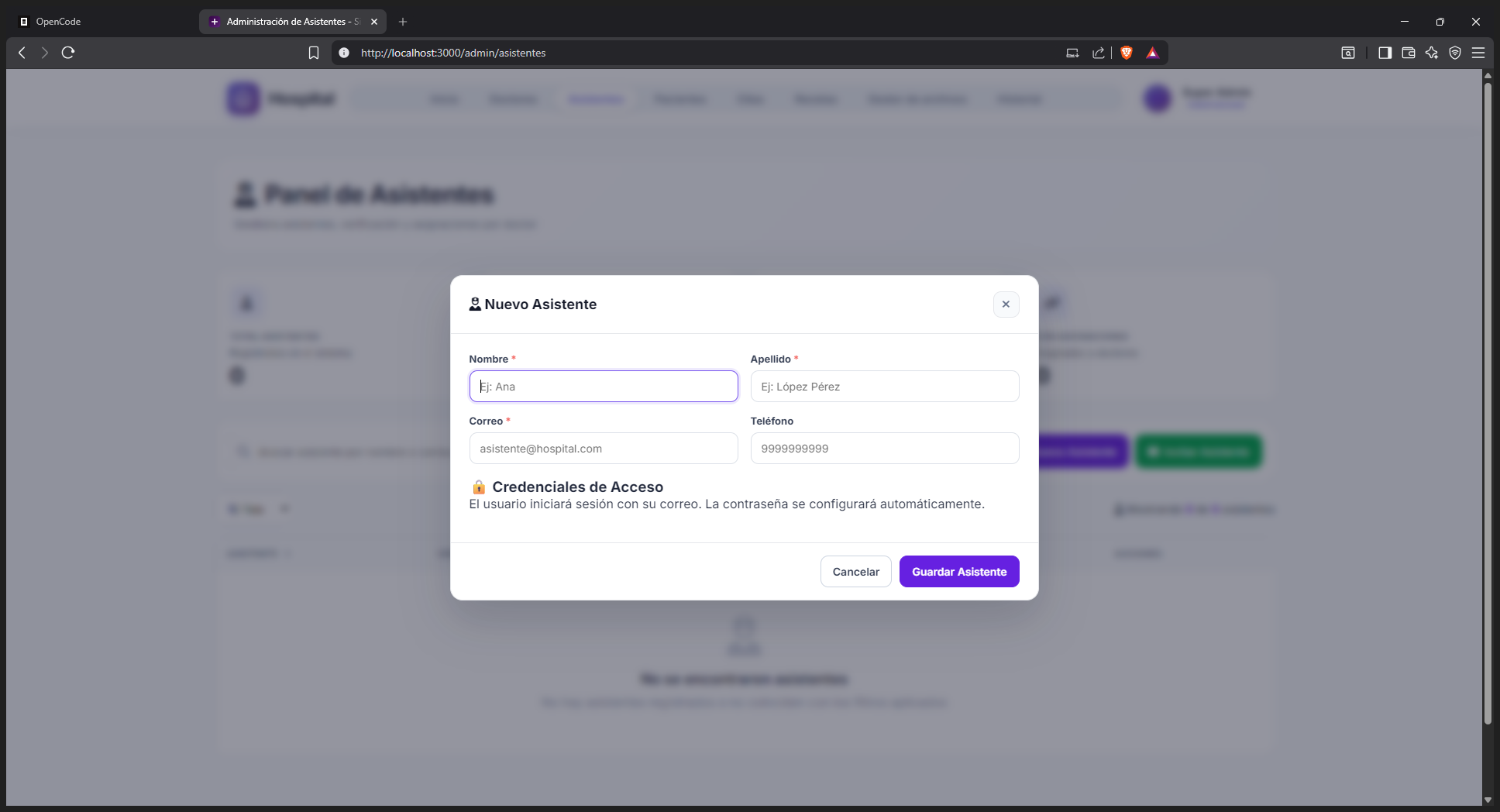Click the address bar URL
This screenshot has height=812, width=1500.
coord(453,53)
